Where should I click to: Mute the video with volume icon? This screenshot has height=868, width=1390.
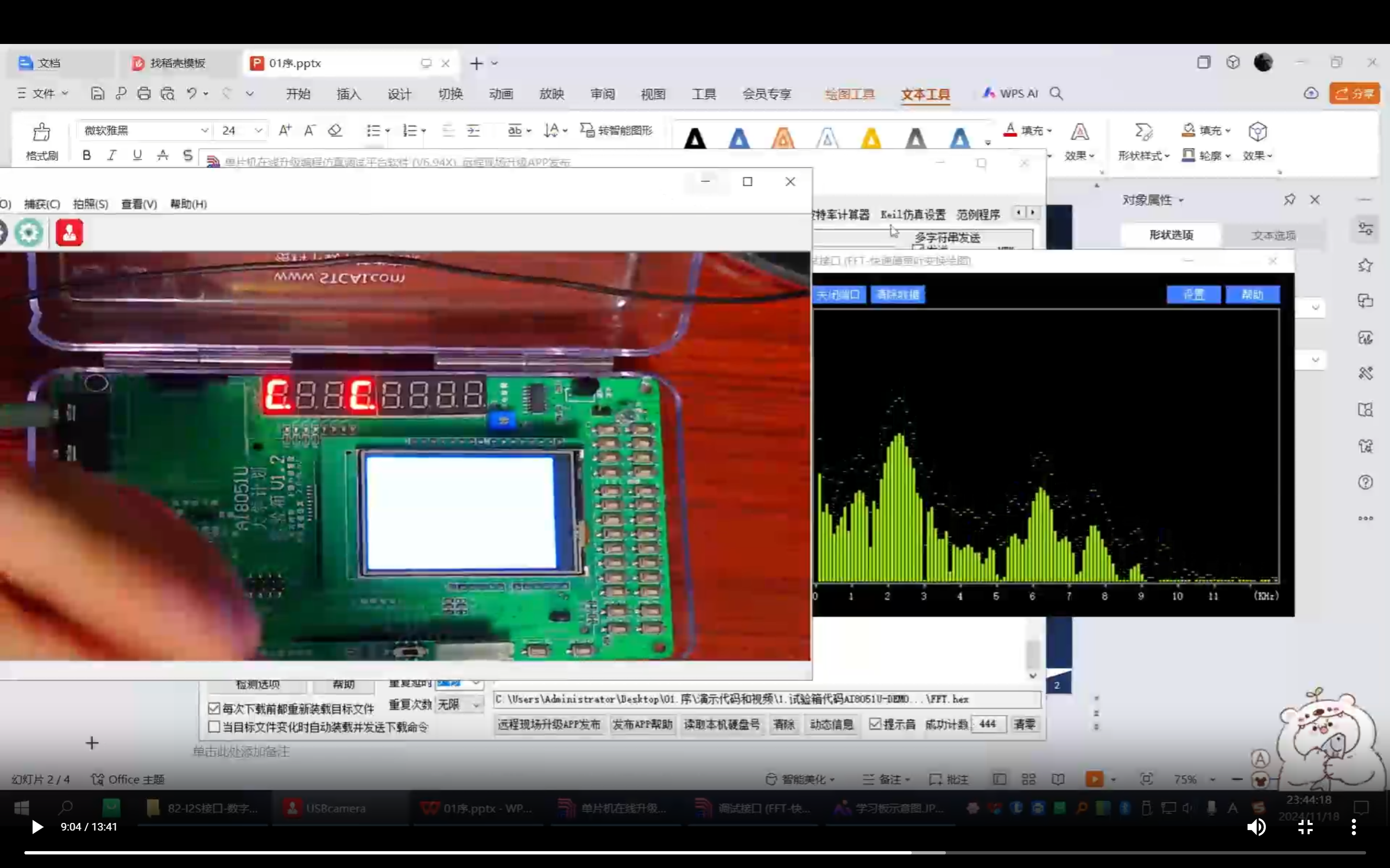click(x=1256, y=827)
